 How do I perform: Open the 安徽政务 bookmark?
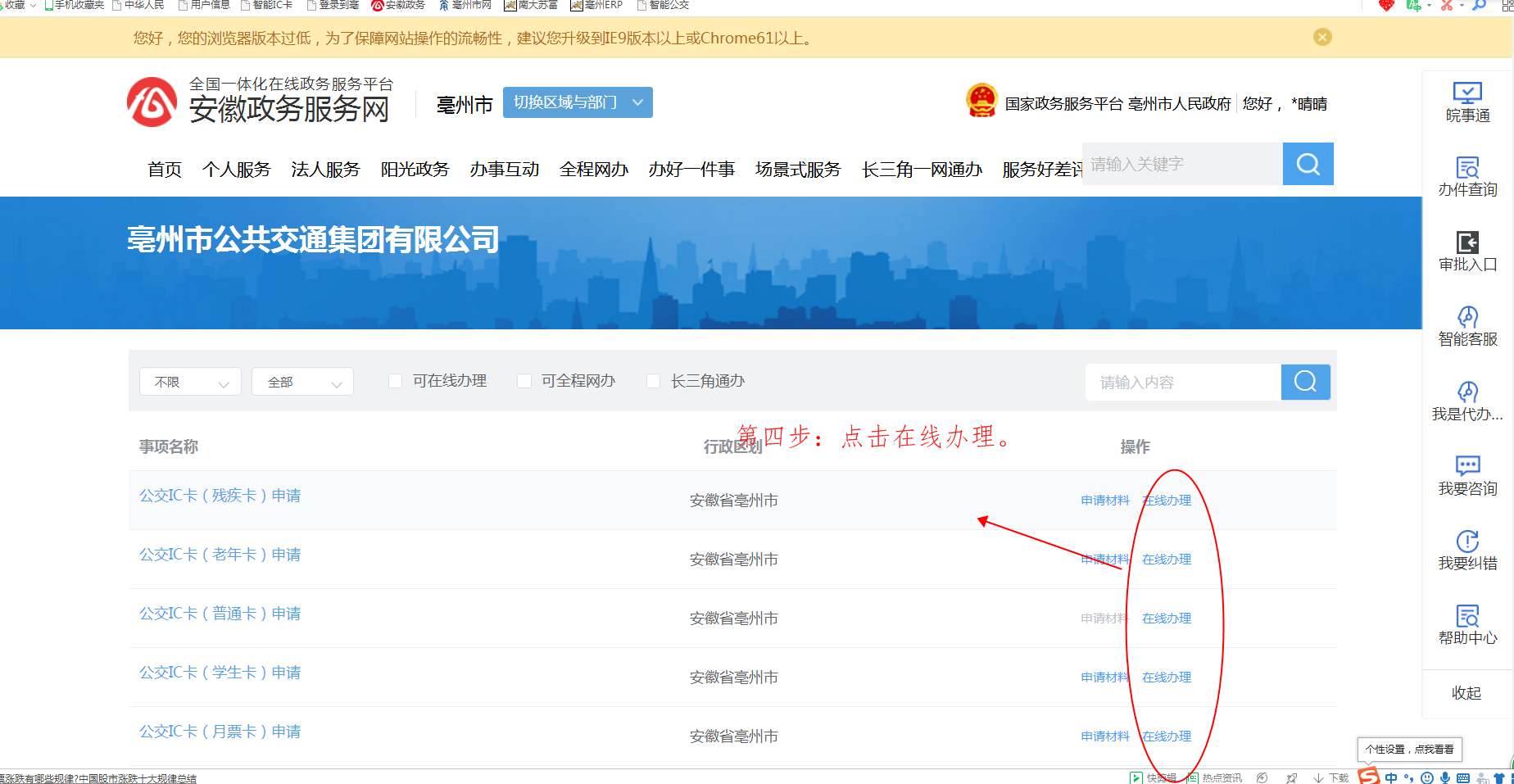[x=398, y=5]
